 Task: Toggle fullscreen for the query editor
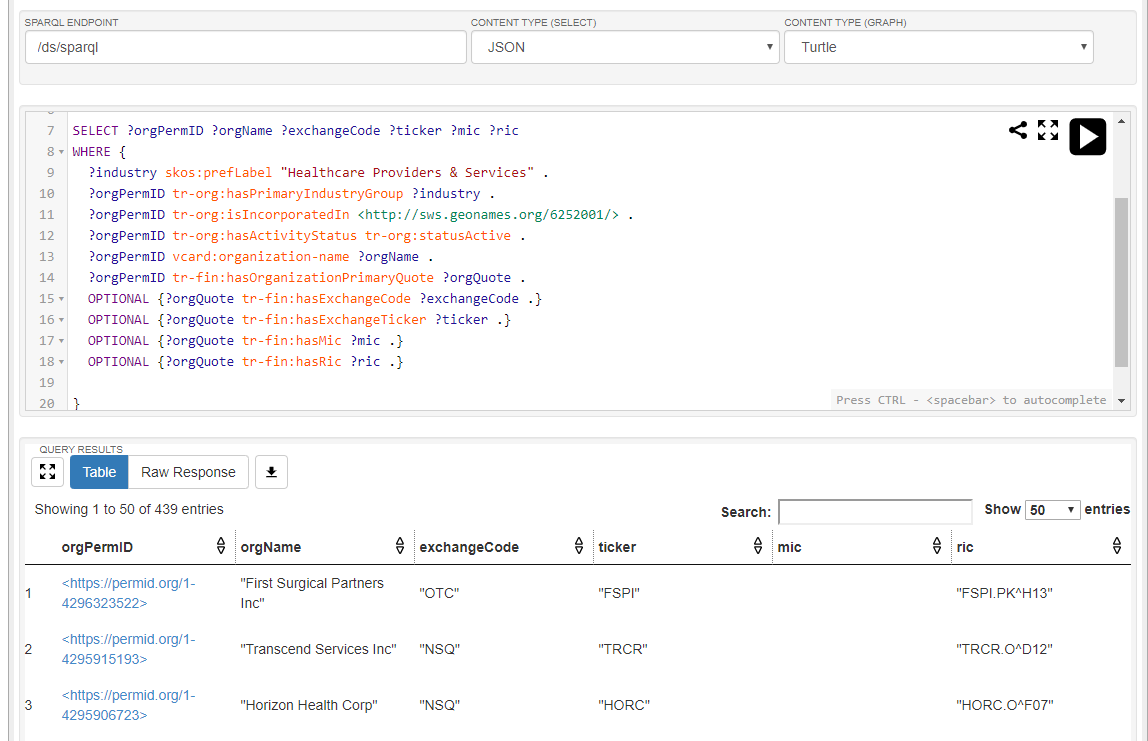click(1048, 130)
